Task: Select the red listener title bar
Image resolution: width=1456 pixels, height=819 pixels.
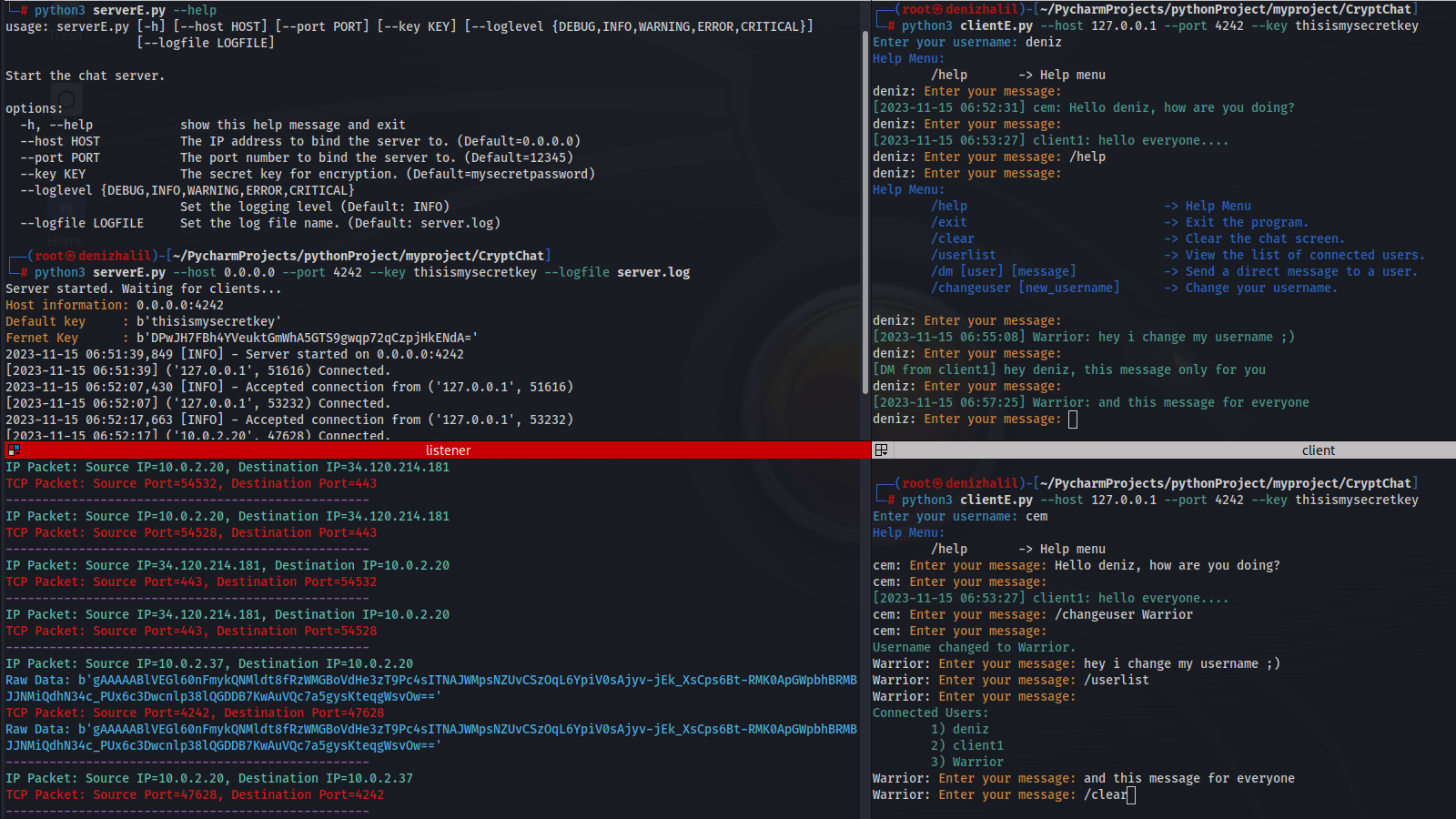Action: [x=436, y=450]
